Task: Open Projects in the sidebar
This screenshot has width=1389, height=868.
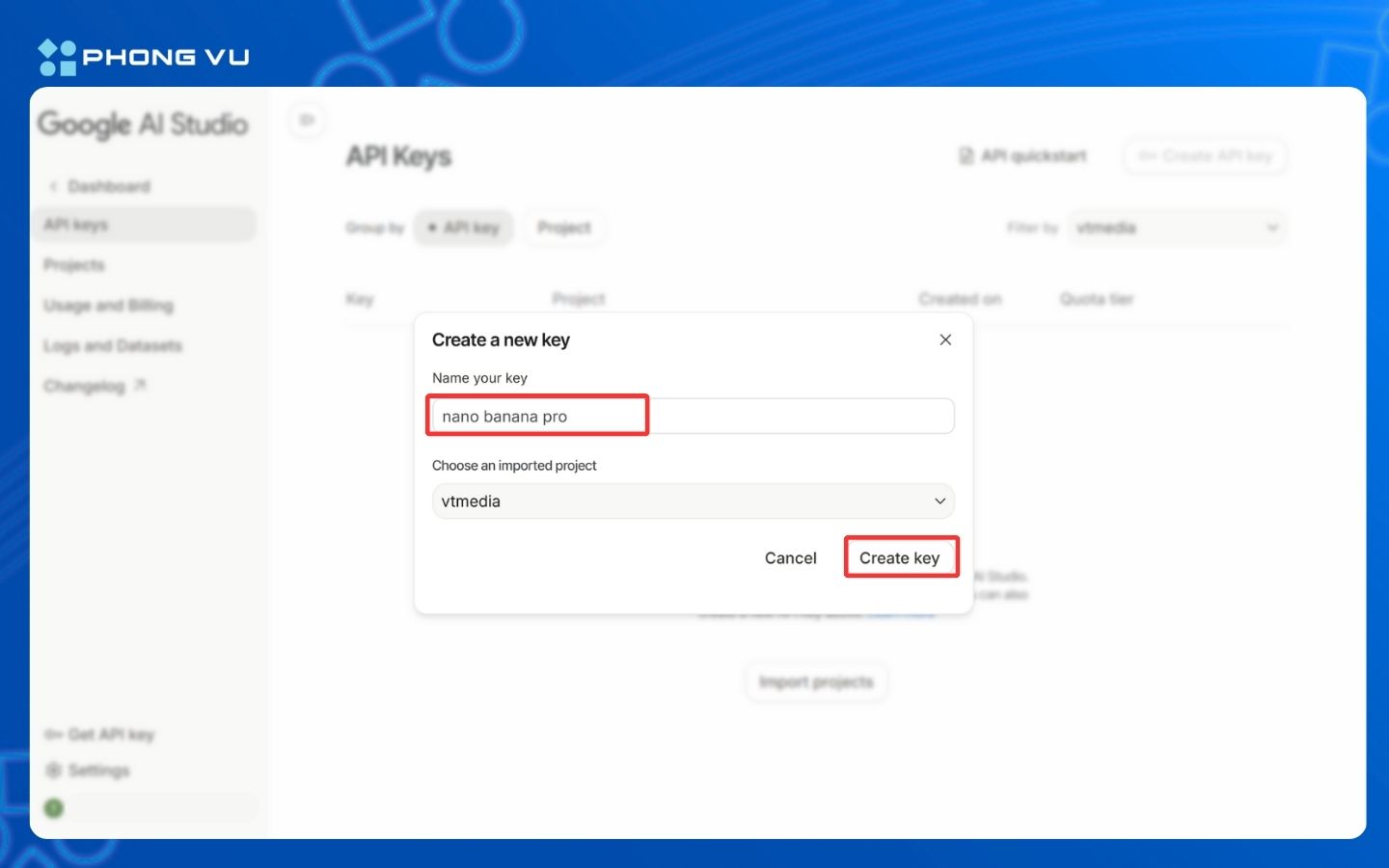Action: click(74, 265)
